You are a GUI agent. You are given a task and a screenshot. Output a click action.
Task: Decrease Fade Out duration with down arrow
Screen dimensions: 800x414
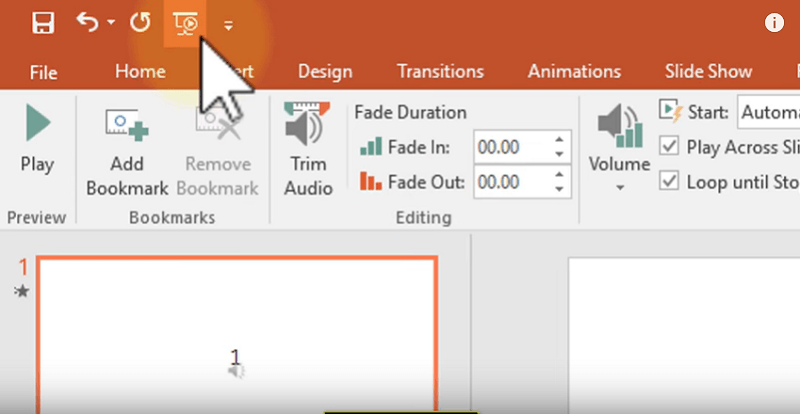tap(560, 189)
